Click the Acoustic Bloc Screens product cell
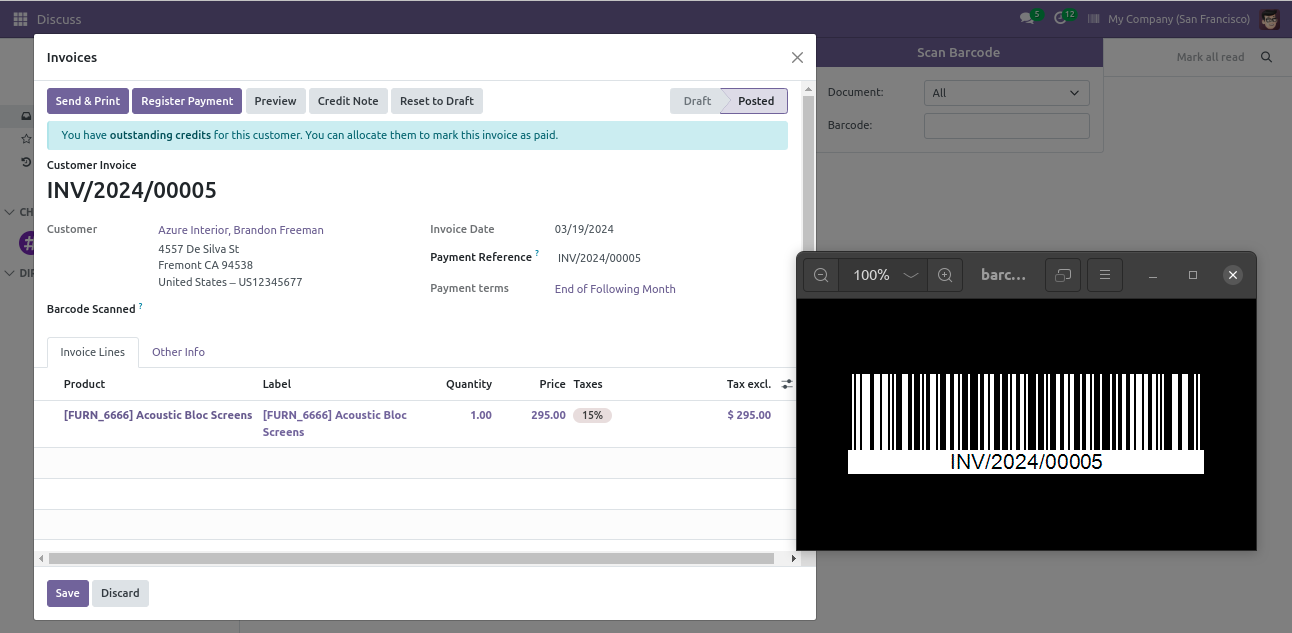 tap(158, 415)
